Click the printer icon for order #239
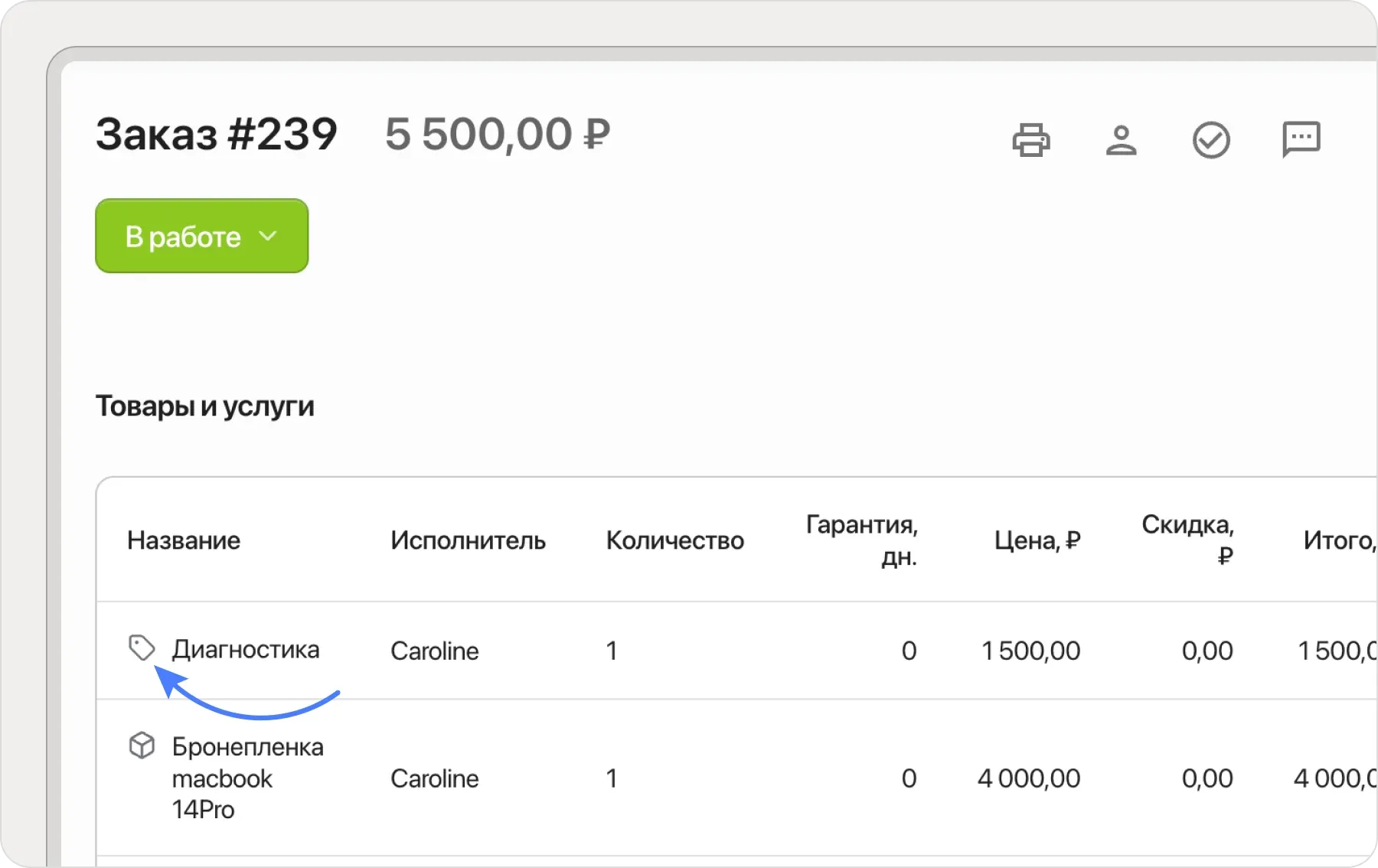1378x868 pixels. (x=1031, y=140)
